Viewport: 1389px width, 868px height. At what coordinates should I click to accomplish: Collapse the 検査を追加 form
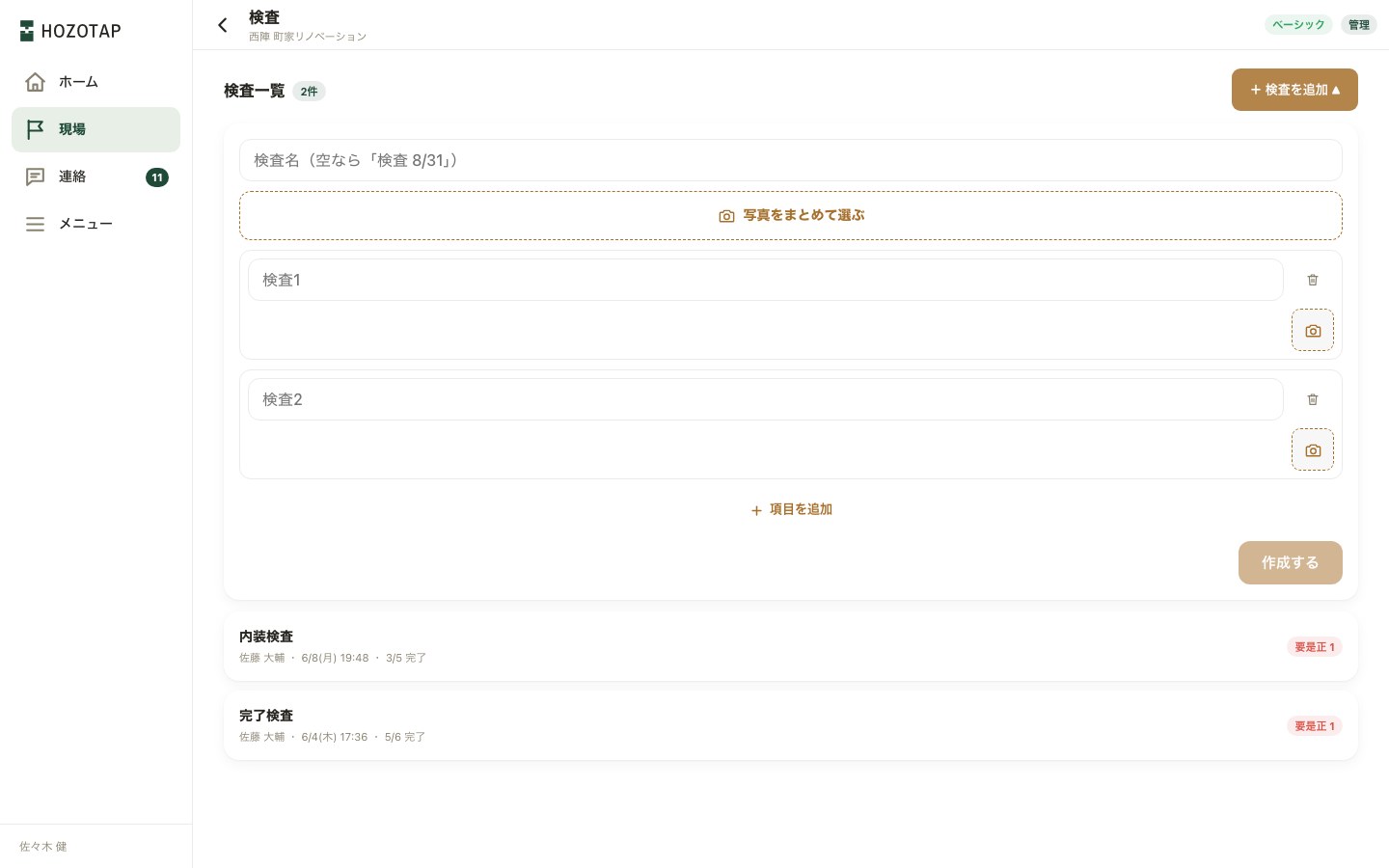pyautogui.click(x=1294, y=90)
